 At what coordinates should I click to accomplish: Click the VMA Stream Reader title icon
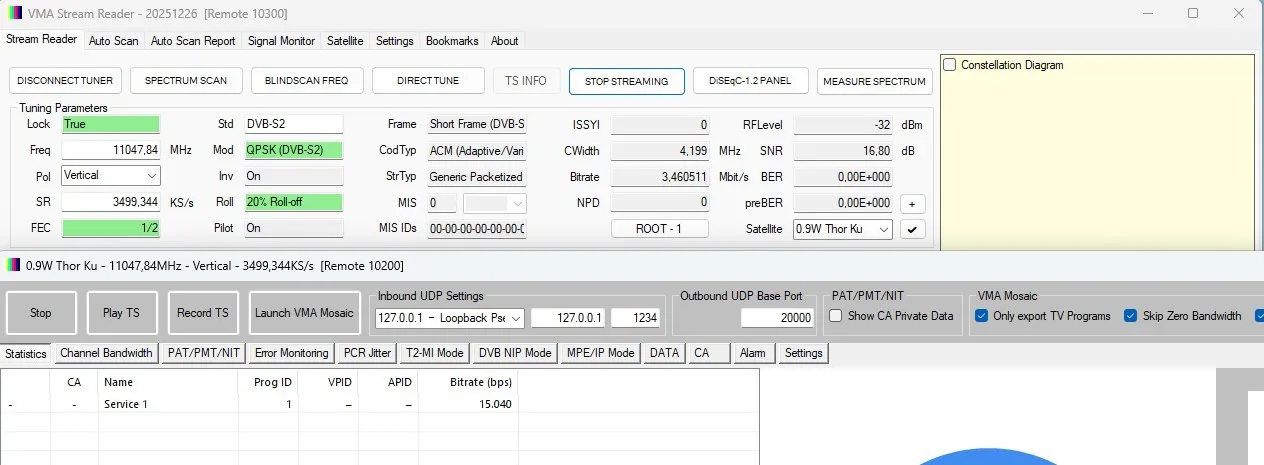tap(13, 13)
